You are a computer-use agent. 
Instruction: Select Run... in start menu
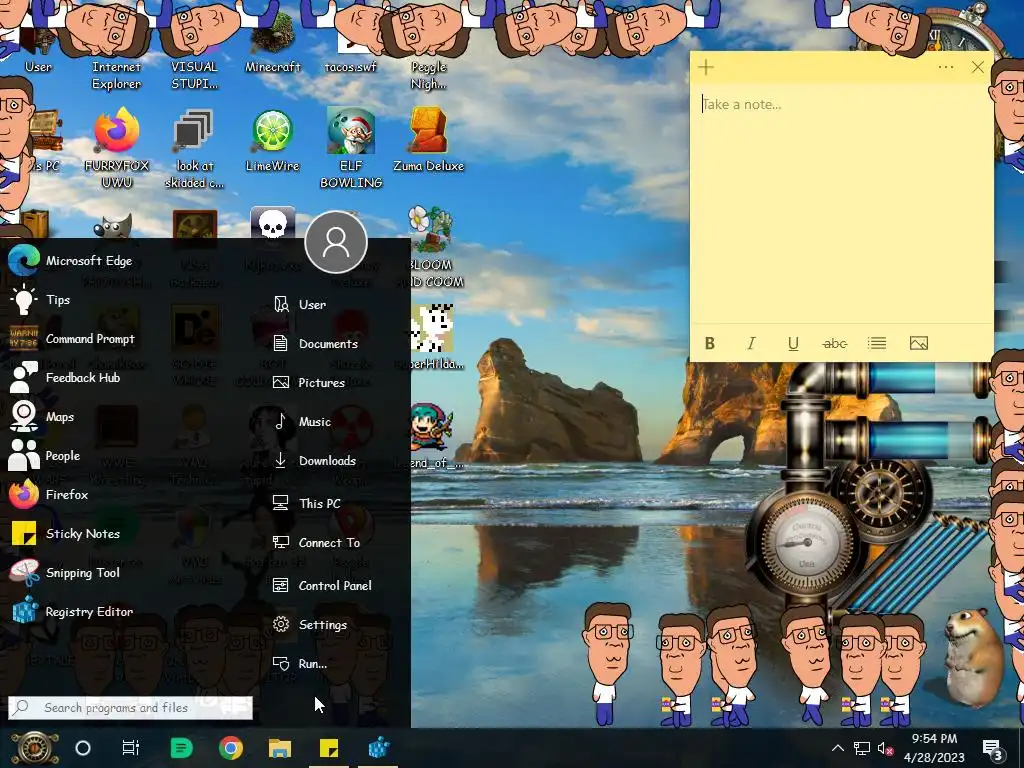click(300, 664)
